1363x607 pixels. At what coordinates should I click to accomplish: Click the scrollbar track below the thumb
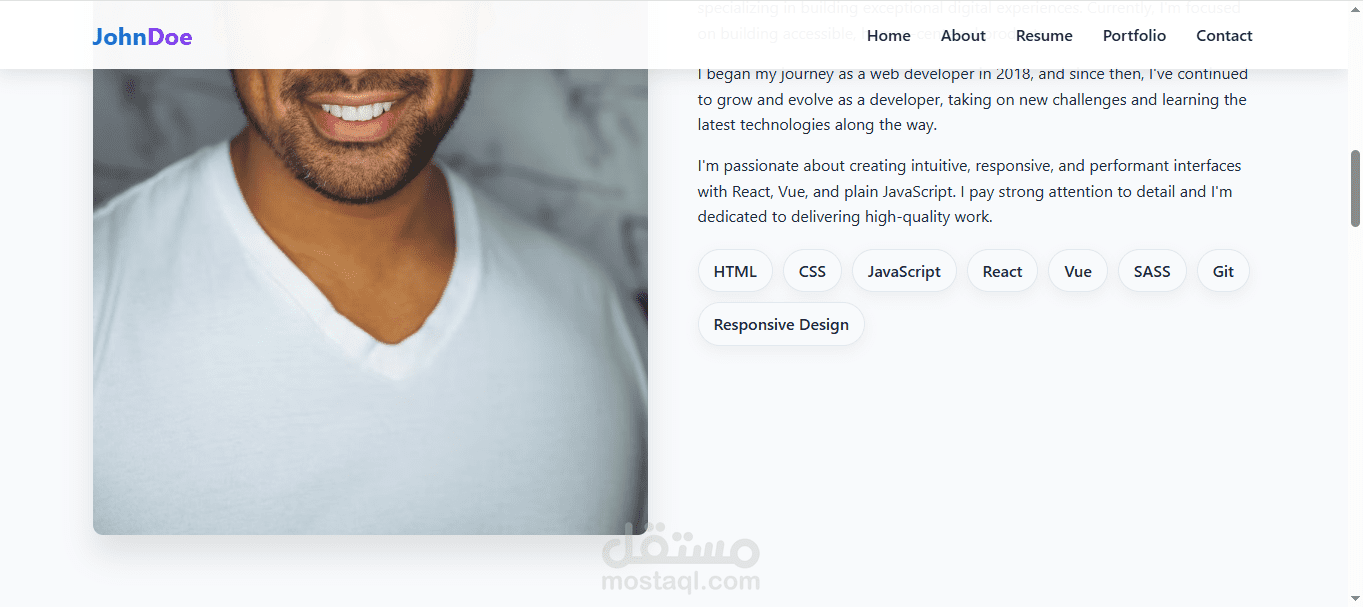1355,420
